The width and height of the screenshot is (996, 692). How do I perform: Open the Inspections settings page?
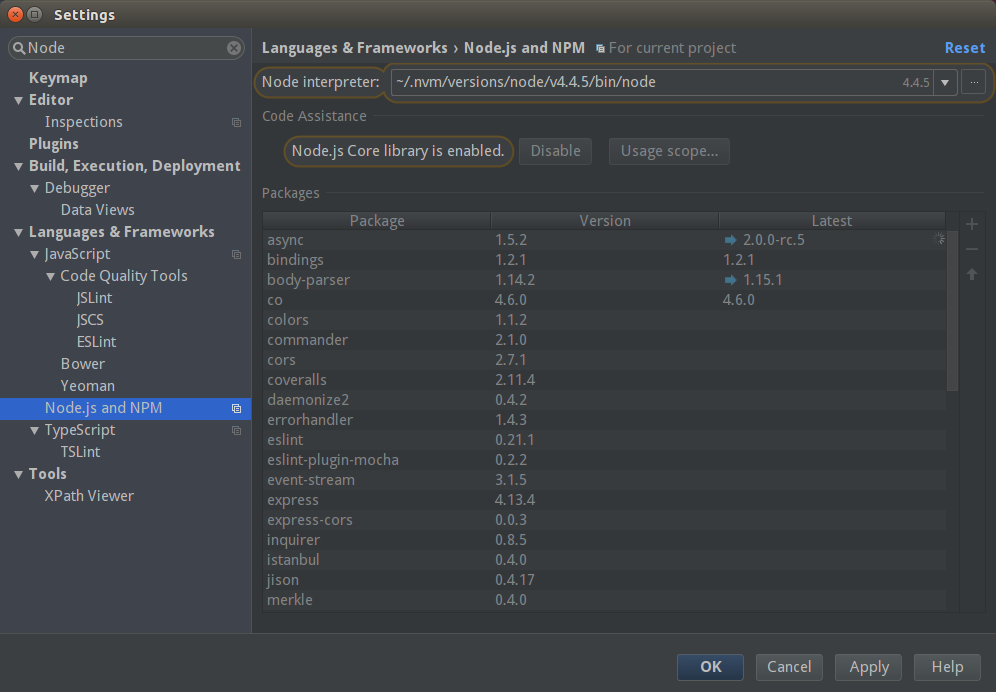[84, 122]
